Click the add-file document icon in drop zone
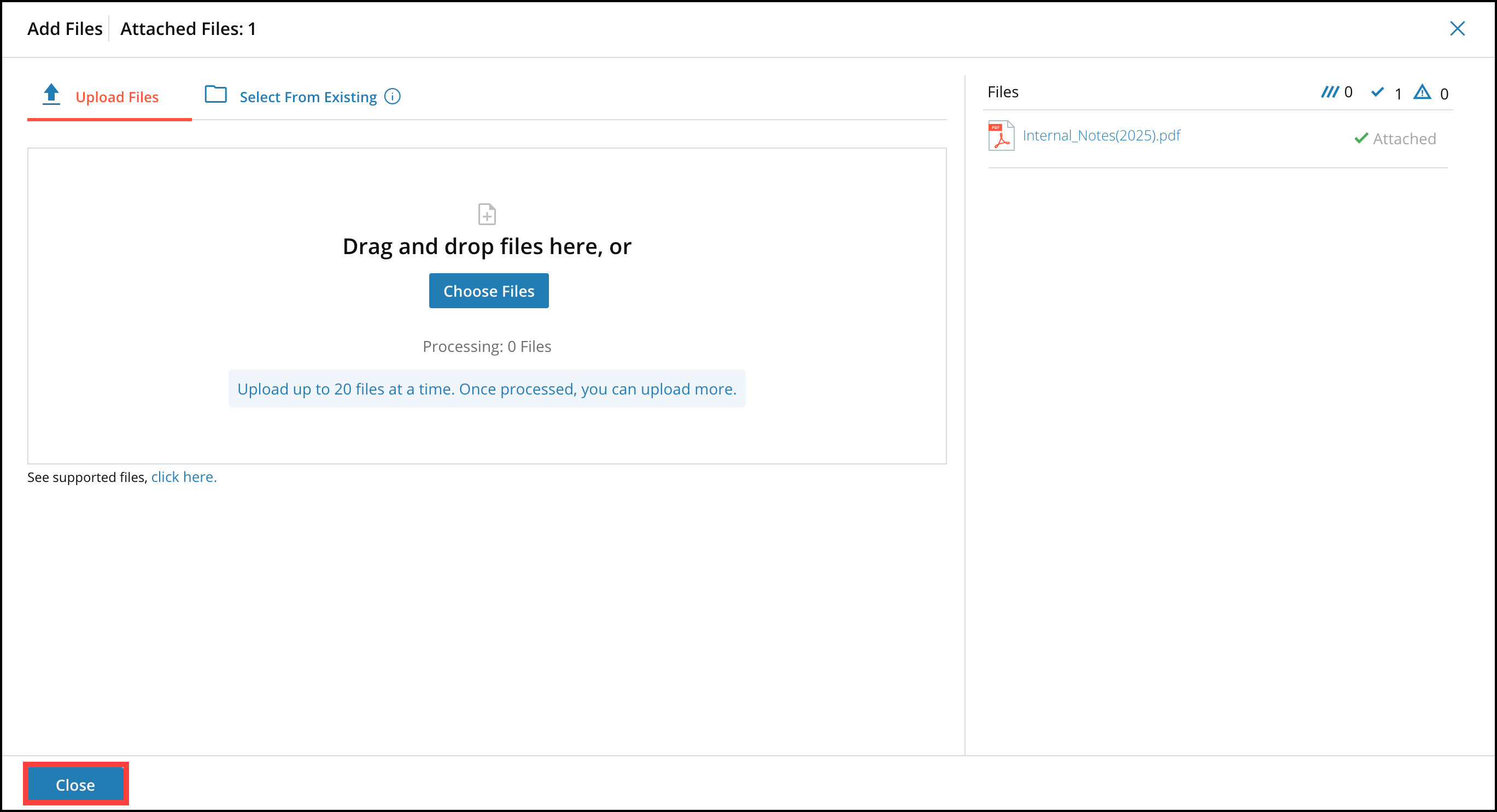This screenshot has height=812, width=1497. tap(487, 214)
